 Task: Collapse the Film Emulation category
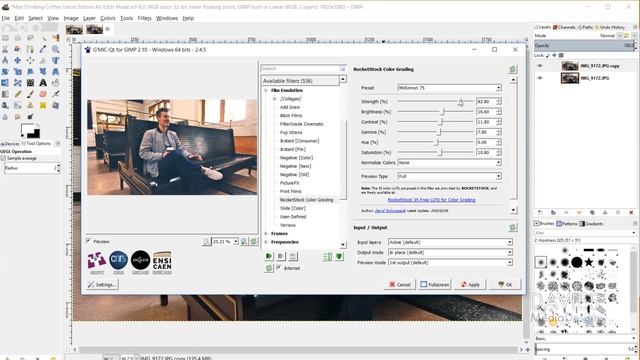(266, 90)
